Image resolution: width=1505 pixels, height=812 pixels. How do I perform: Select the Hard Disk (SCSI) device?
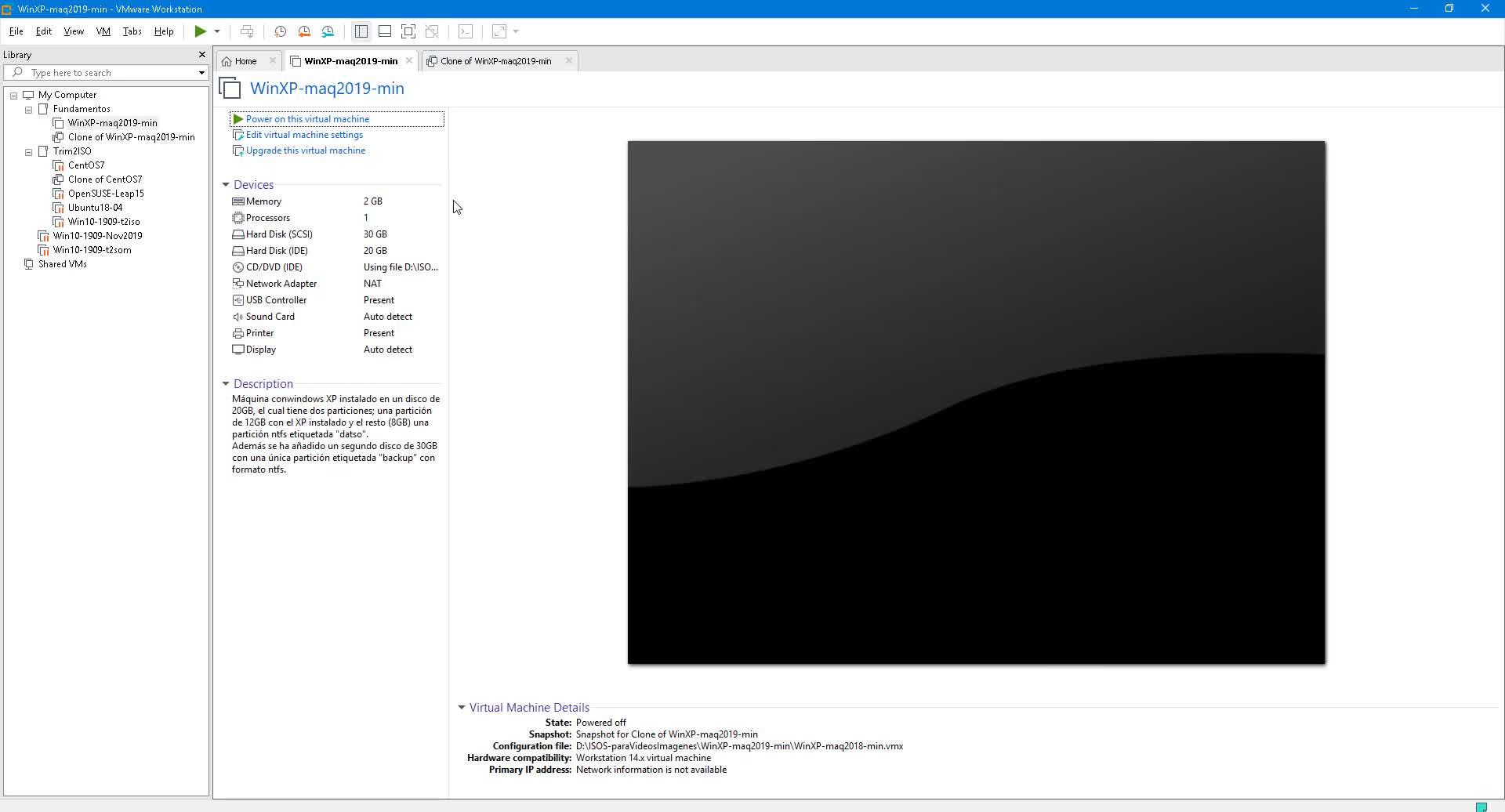pyautogui.click(x=335, y=234)
